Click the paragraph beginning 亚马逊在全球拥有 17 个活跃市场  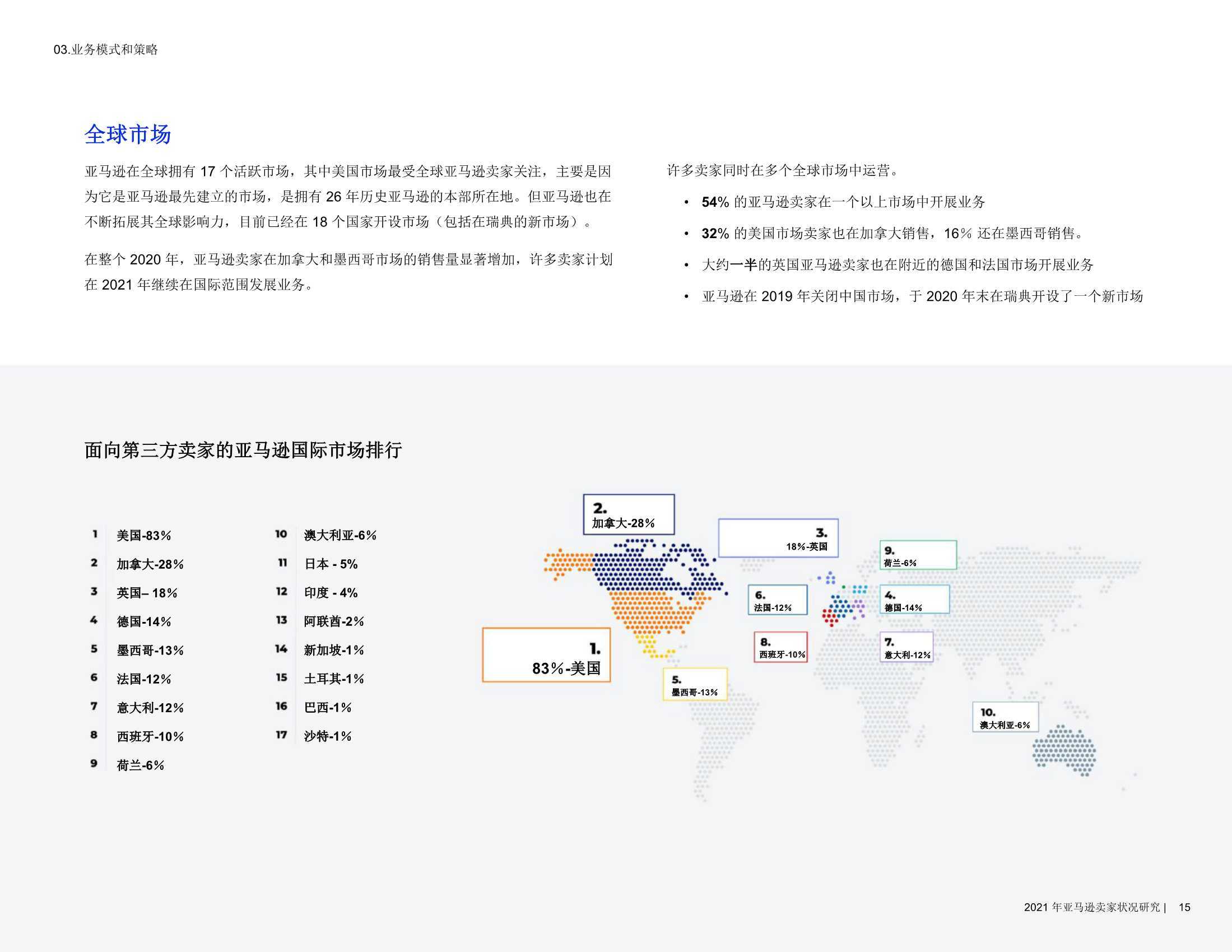click(348, 196)
